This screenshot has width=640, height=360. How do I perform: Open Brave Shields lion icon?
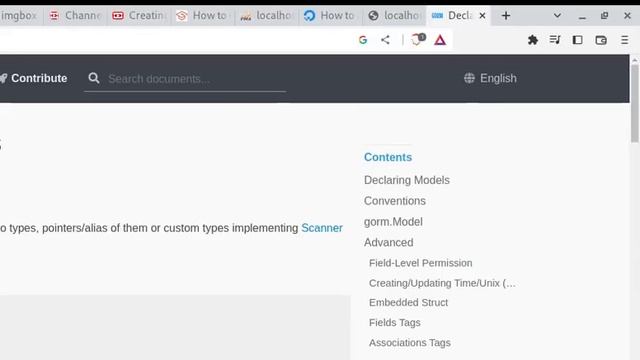[418, 40]
